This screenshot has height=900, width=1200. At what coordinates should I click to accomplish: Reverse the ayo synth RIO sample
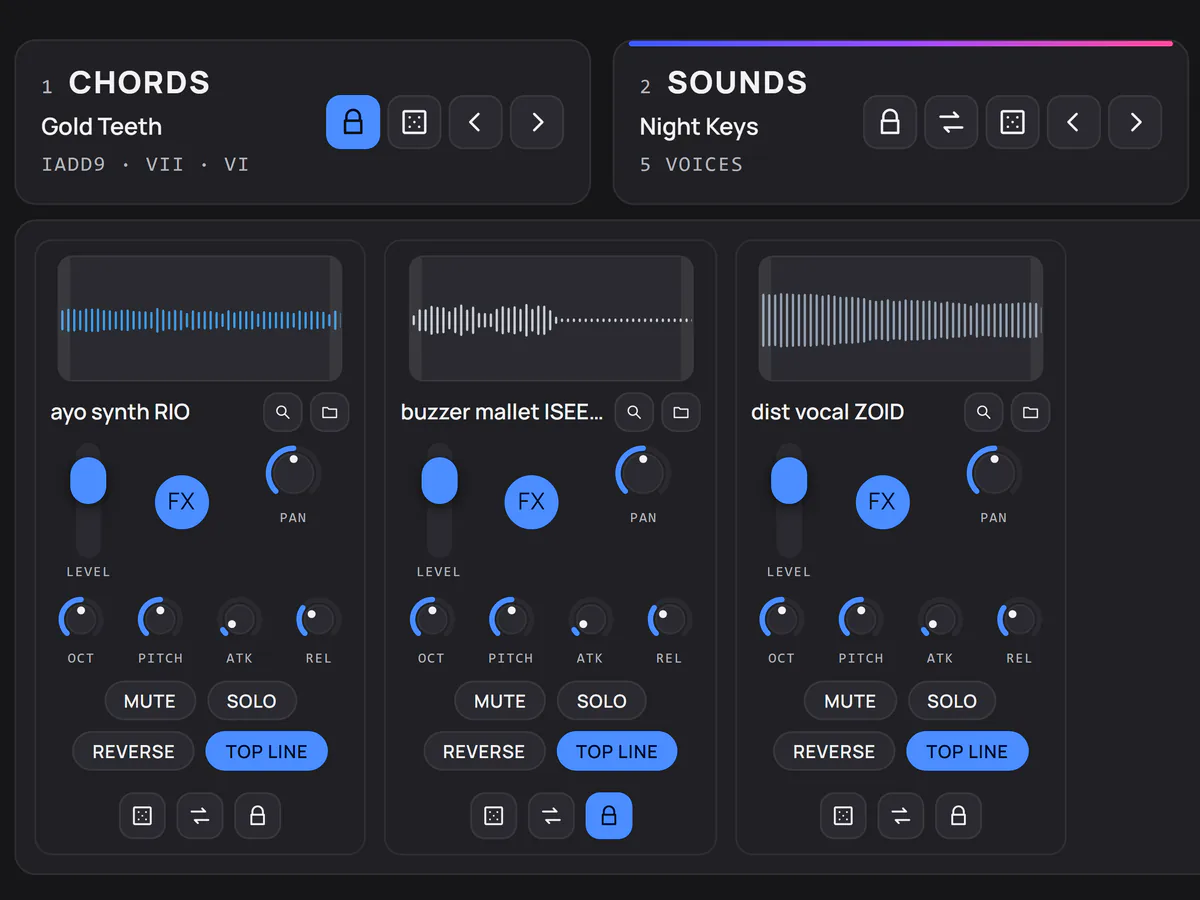point(134,752)
